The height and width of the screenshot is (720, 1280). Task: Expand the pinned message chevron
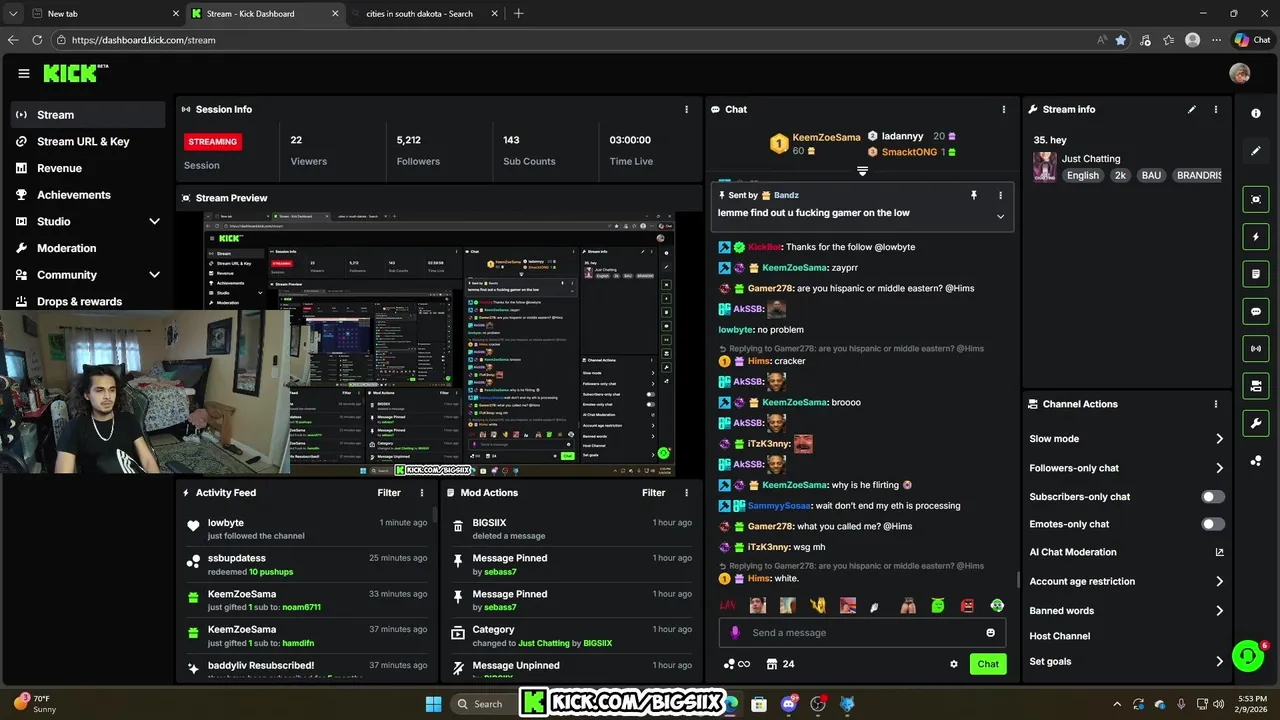pyautogui.click(x=1000, y=216)
